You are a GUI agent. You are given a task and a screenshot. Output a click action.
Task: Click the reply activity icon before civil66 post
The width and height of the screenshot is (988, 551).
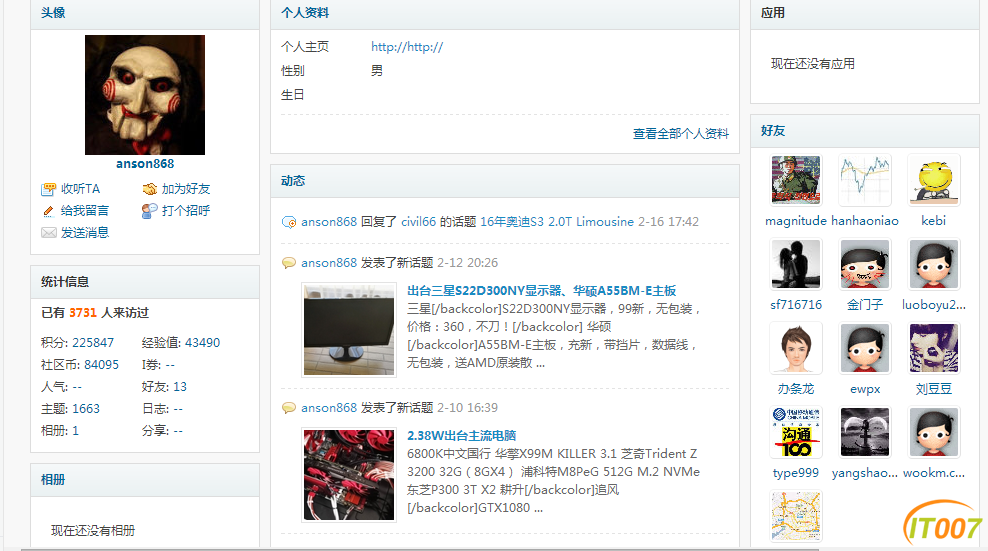289,222
